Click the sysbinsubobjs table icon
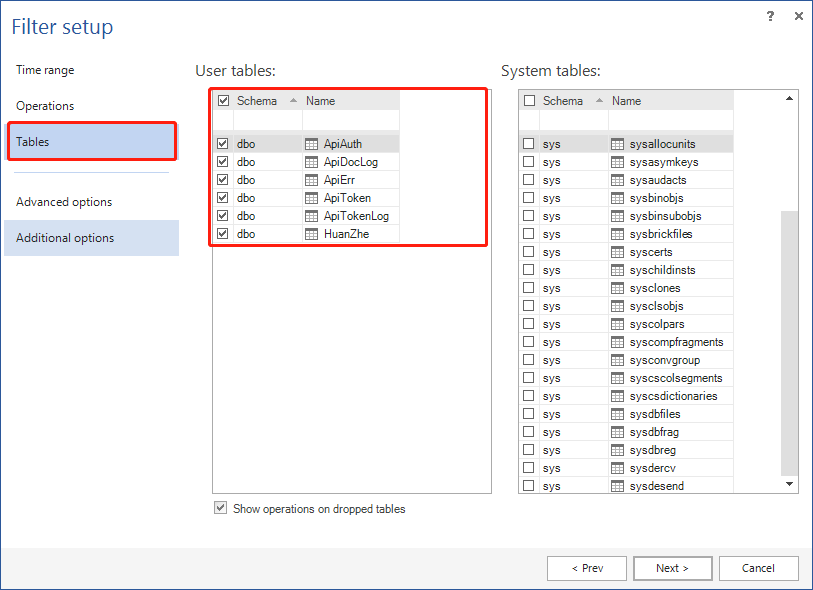This screenshot has width=813, height=590. click(x=617, y=216)
